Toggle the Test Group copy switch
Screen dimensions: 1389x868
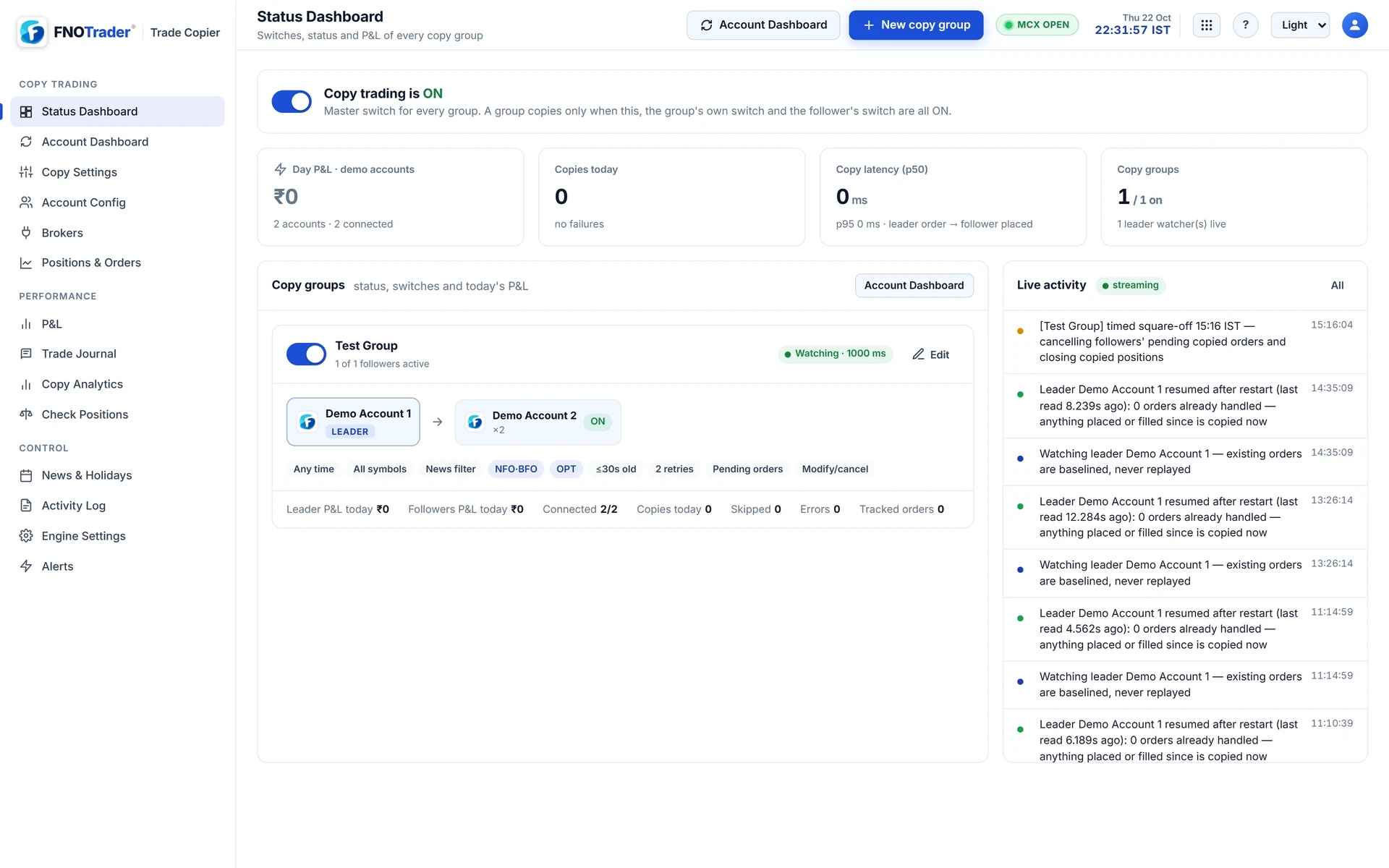(306, 354)
